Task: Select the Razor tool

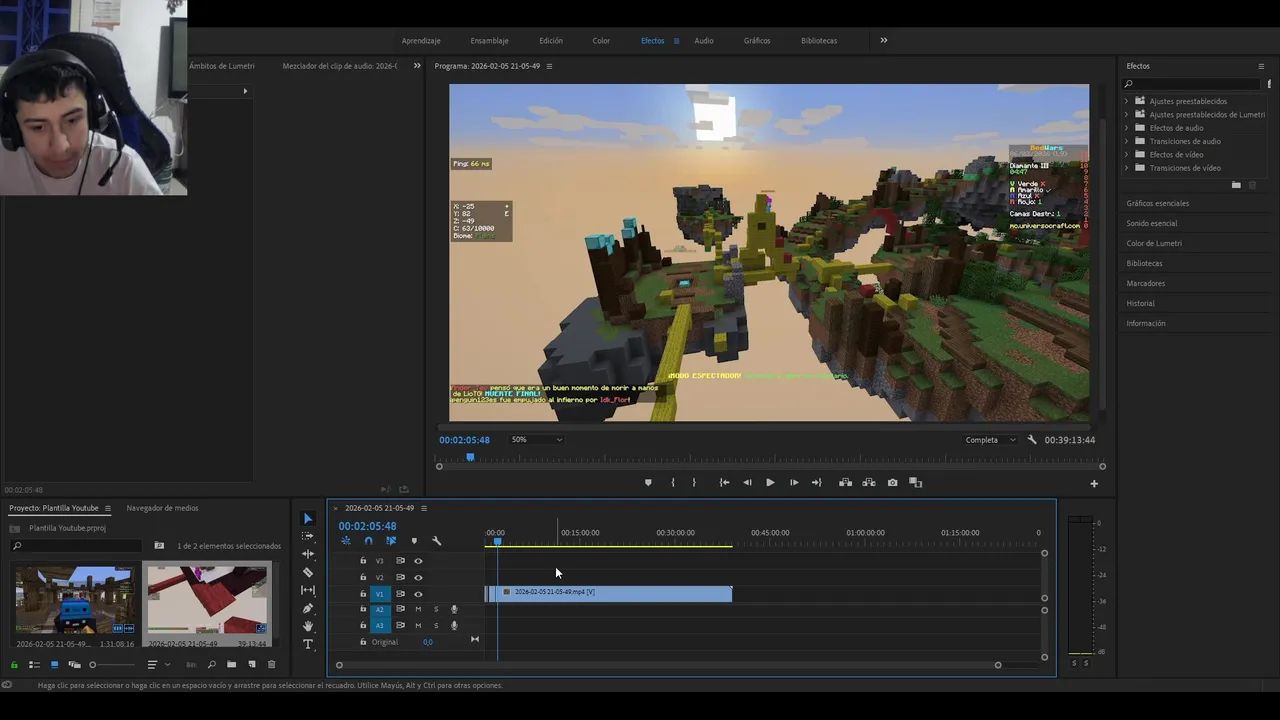Action: click(308, 572)
